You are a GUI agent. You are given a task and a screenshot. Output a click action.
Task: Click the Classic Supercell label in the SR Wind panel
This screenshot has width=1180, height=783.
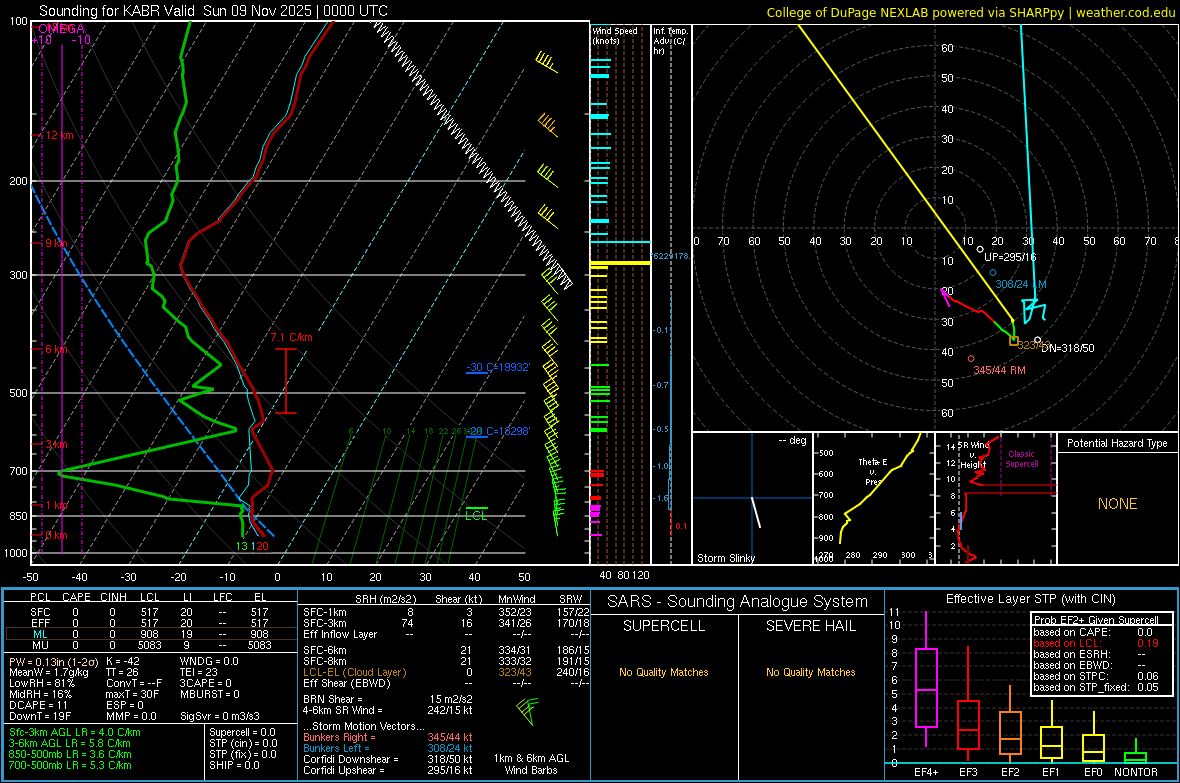click(1021, 459)
